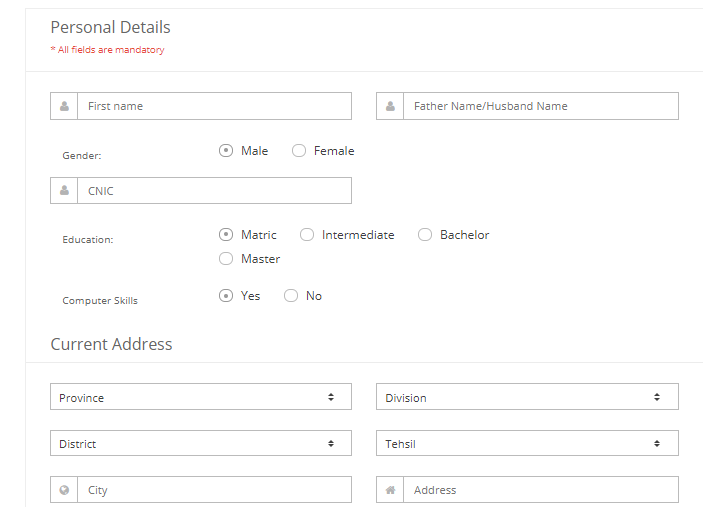Screen dimensions: 707x507
Task: Set Computer Skills to No
Action: (291, 296)
